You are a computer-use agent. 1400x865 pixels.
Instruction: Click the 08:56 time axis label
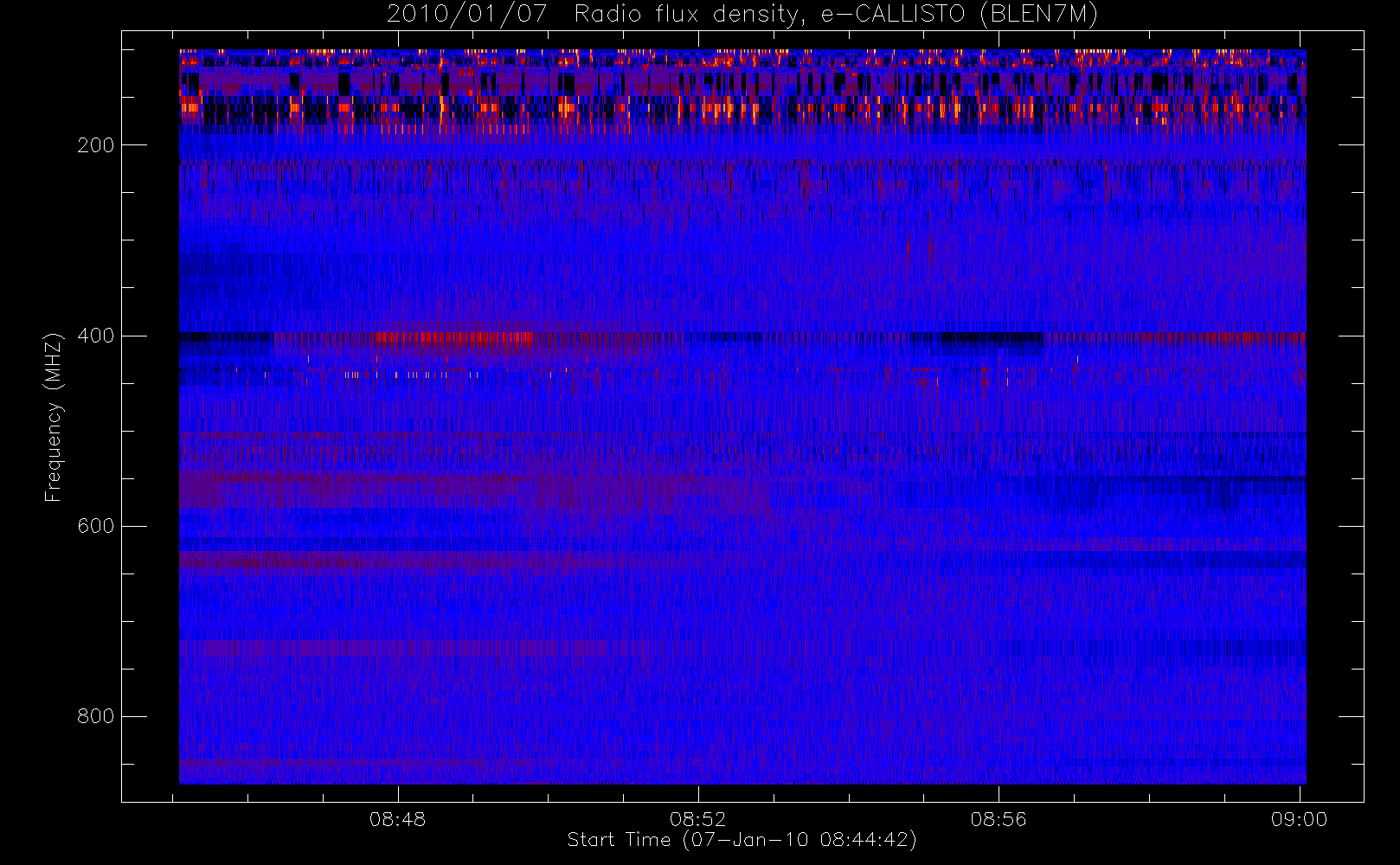pyautogui.click(x=998, y=819)
